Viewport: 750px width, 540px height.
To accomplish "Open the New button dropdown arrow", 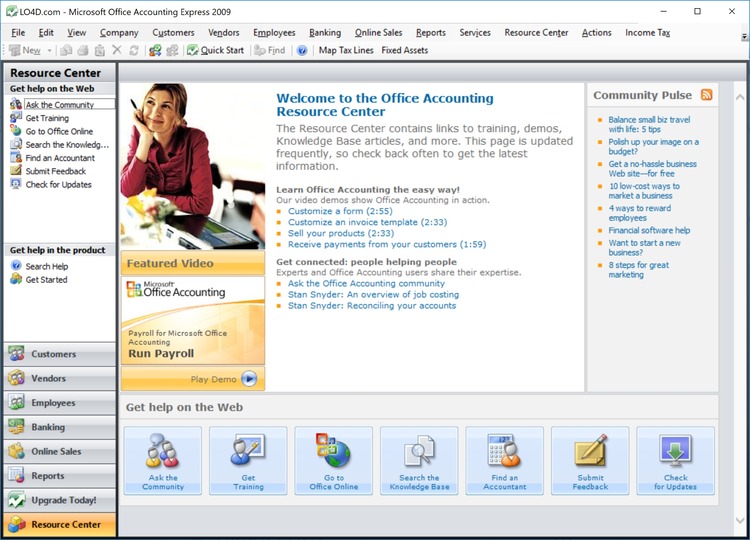I will [x=49, y=50].
